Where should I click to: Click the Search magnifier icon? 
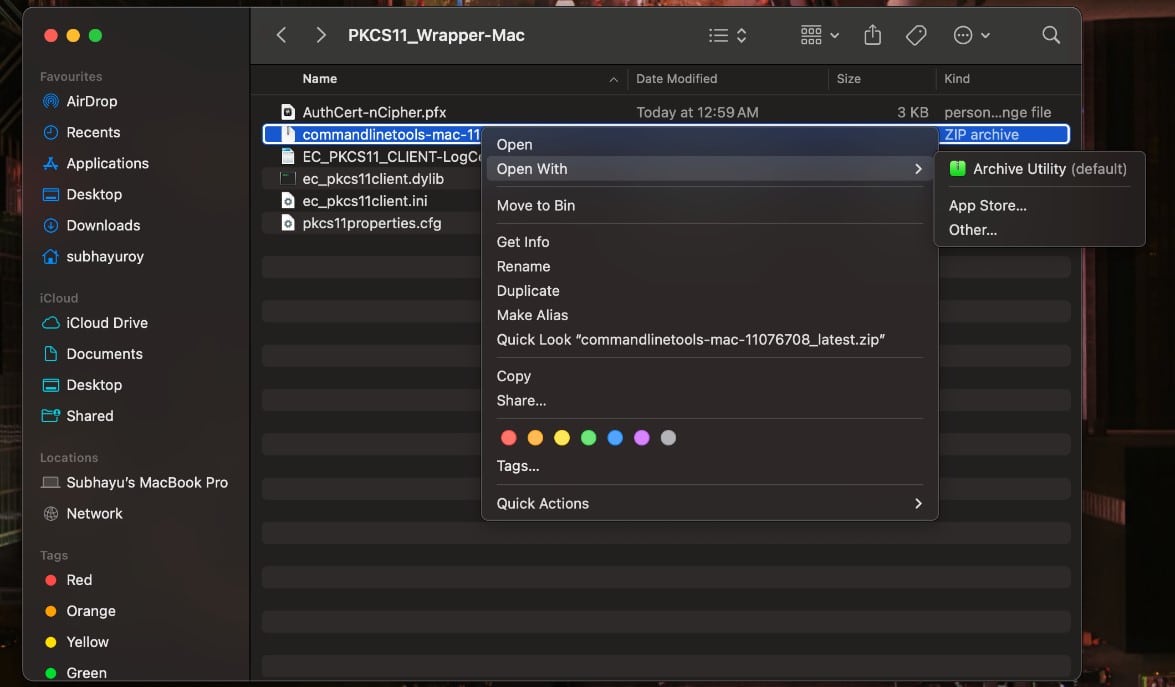pos(1050,35)
